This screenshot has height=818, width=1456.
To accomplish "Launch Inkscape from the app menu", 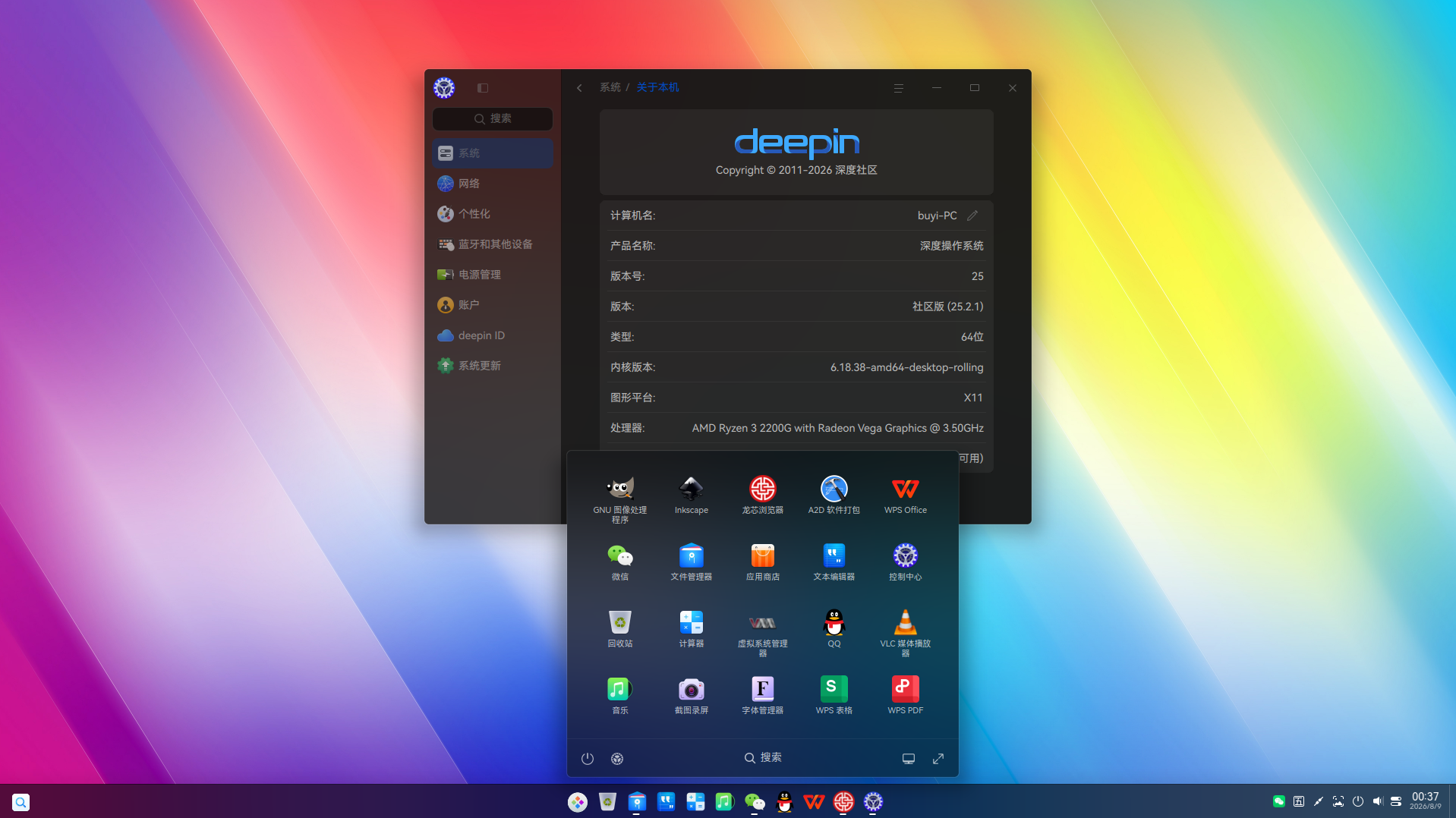I will (691, 495).
